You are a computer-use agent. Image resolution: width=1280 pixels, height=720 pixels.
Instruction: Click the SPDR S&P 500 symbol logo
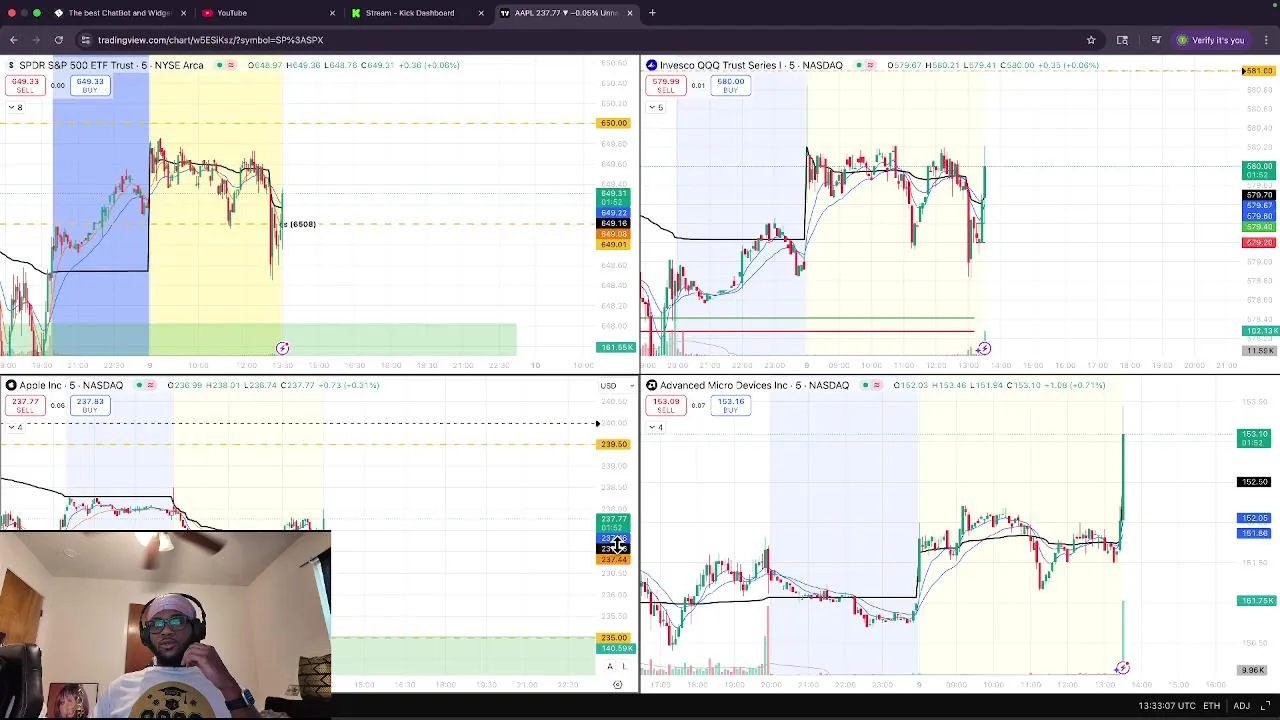tap(10, 65)
